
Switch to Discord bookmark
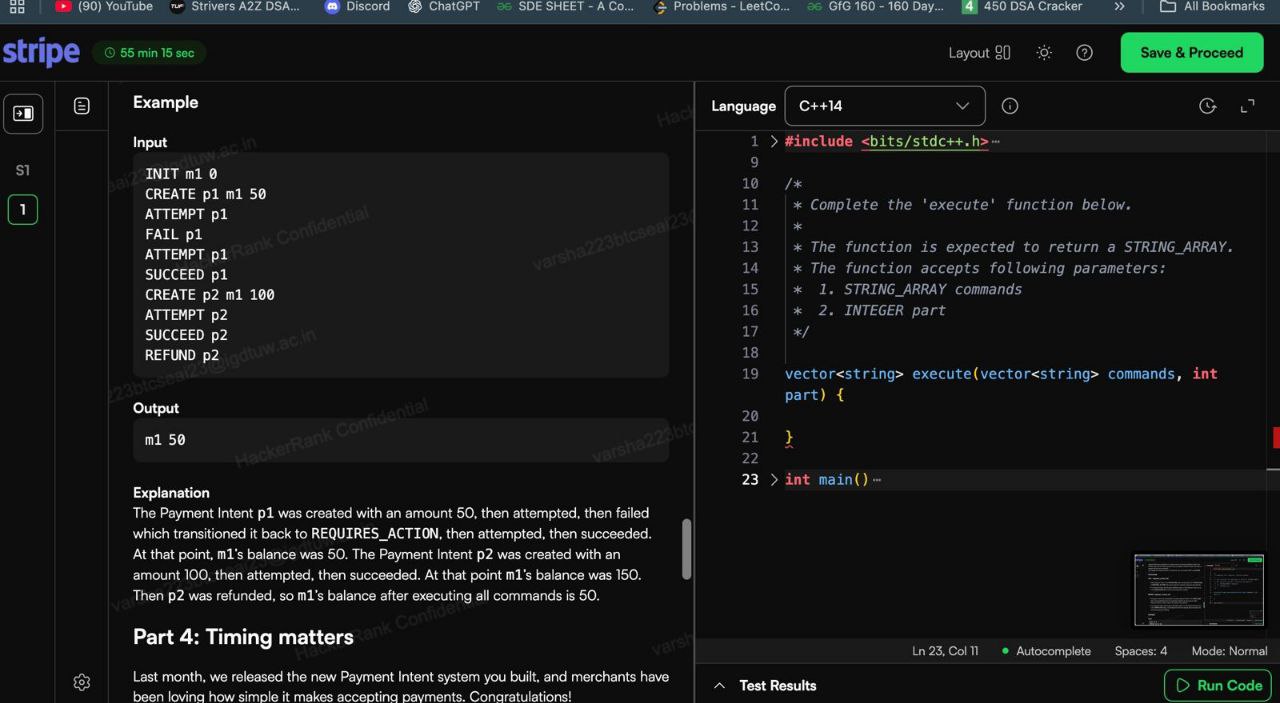click(x=357, y=7)
